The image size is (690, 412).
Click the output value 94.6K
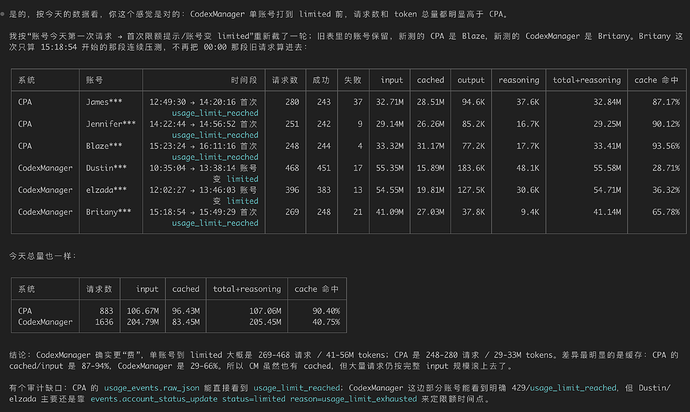(473, 102)
